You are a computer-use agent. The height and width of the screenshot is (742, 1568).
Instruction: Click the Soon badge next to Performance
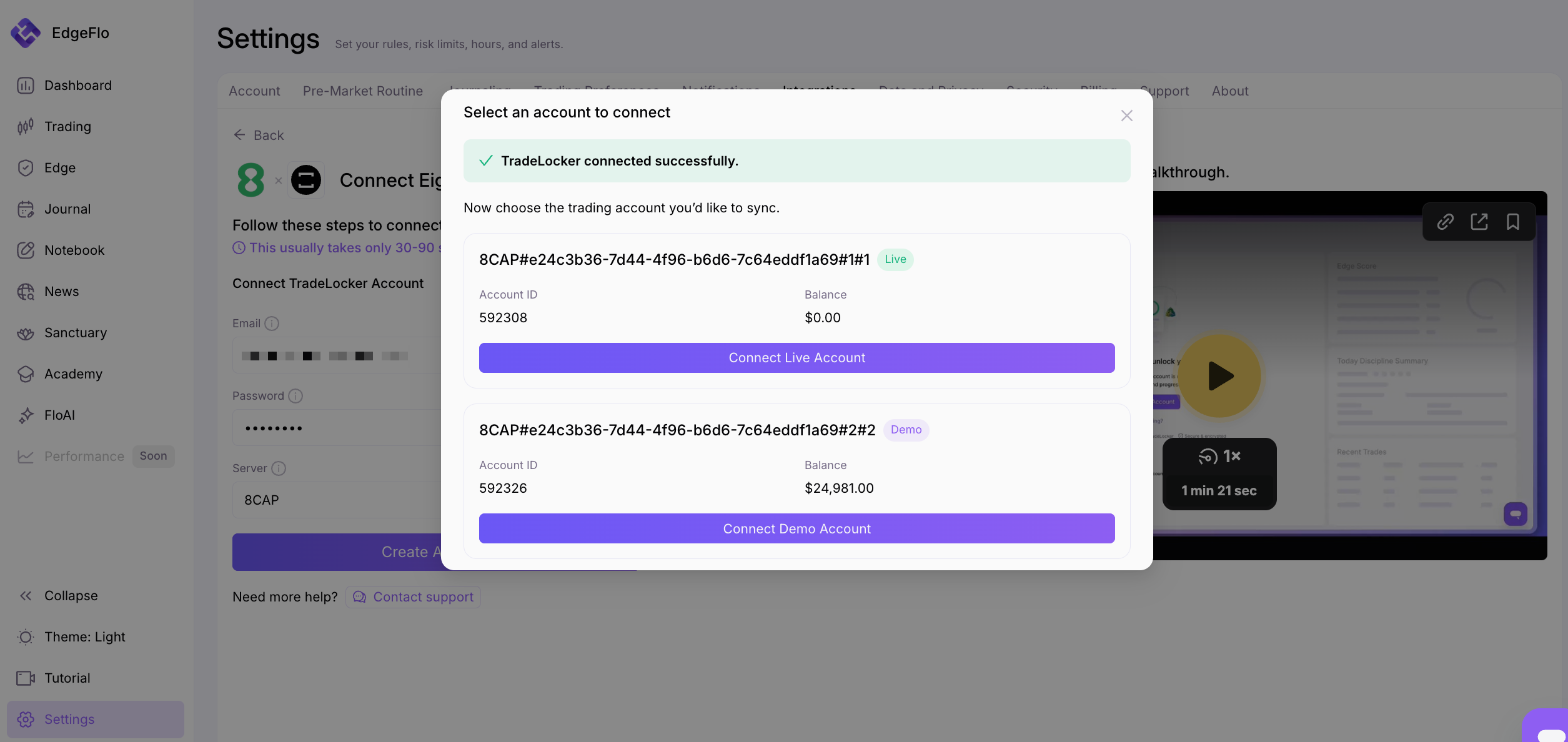(x=154, y=457)
